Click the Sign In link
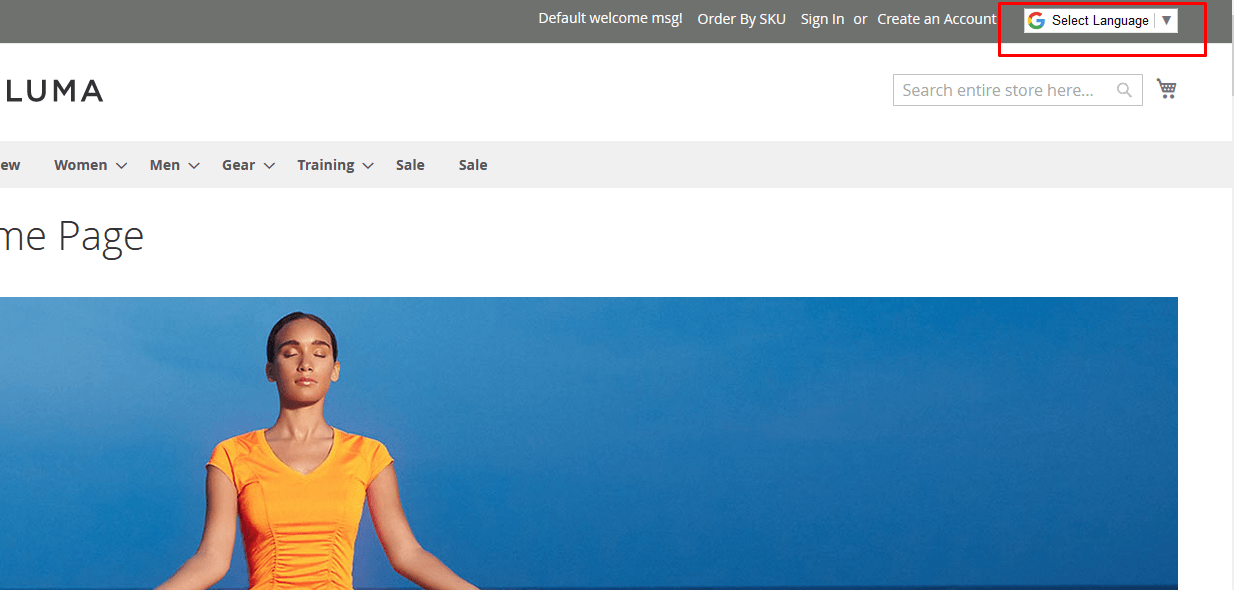The image size is (1234, 590). point(822,19)
